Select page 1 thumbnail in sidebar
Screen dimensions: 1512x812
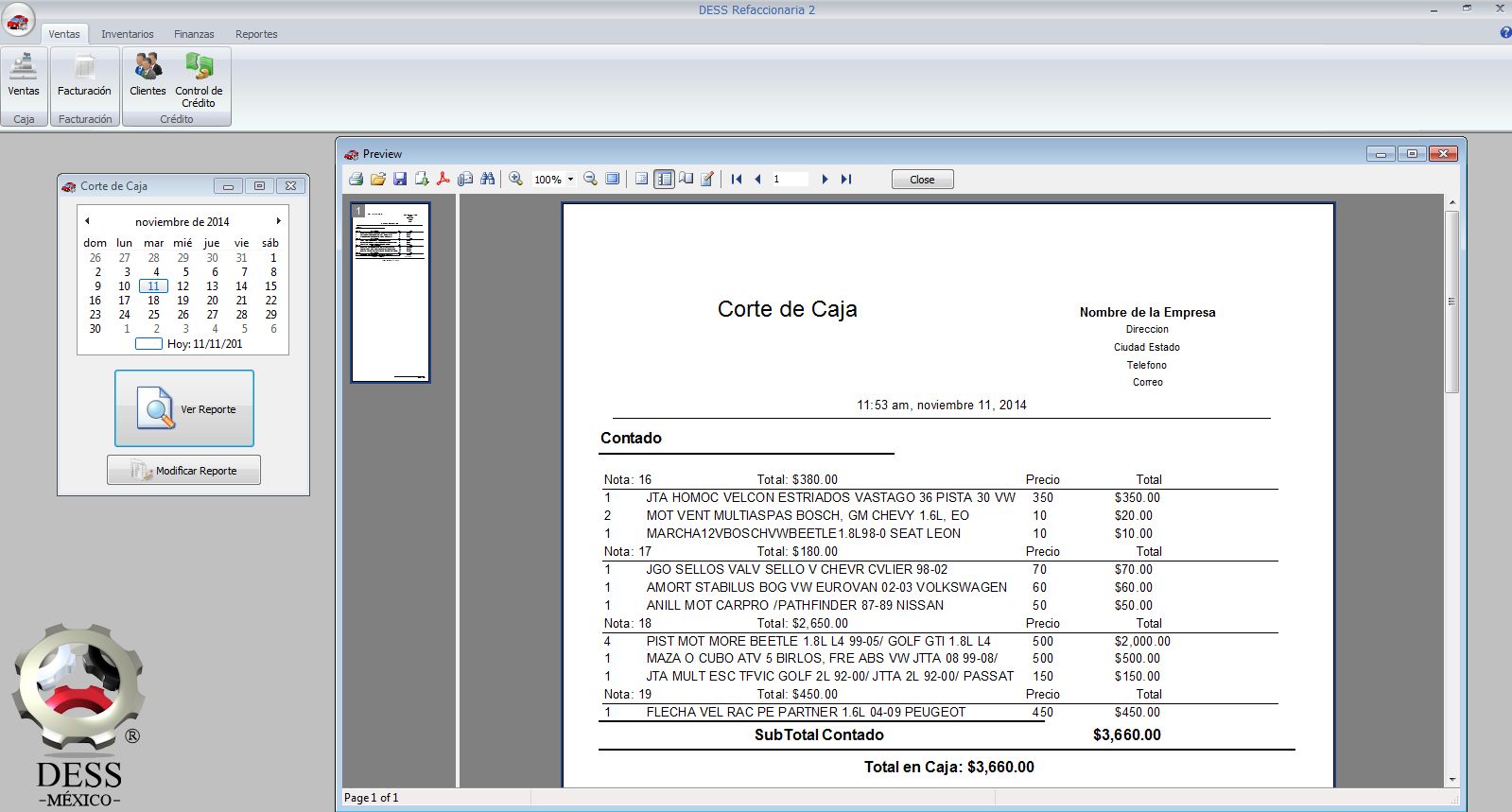[391, 292]
